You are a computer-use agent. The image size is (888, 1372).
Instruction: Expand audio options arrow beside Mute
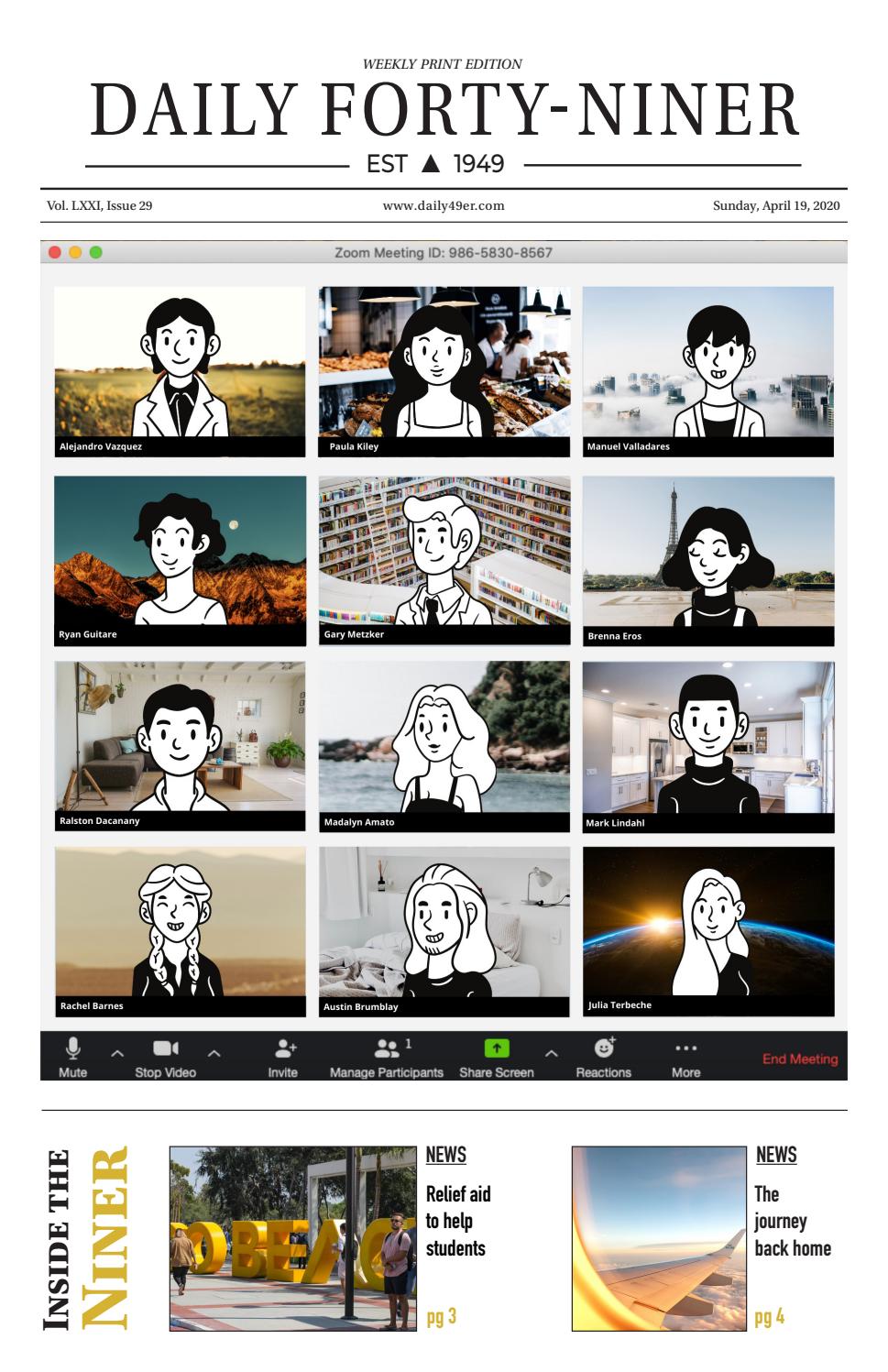[117, 1054]
